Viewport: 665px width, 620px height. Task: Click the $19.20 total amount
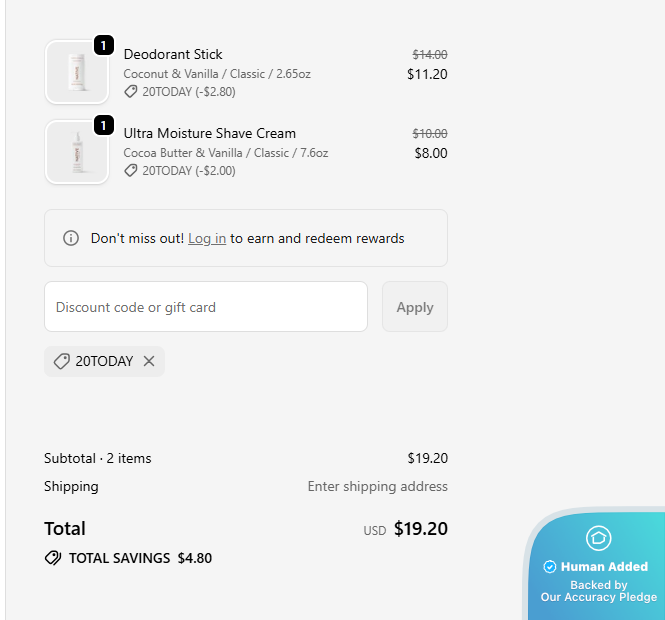(420, 529)
